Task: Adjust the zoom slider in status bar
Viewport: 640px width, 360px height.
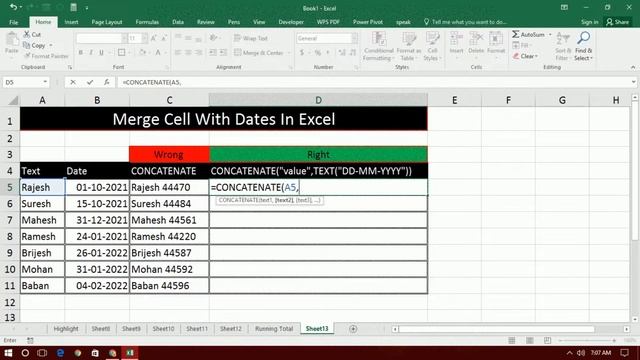Action: (587, 340)
